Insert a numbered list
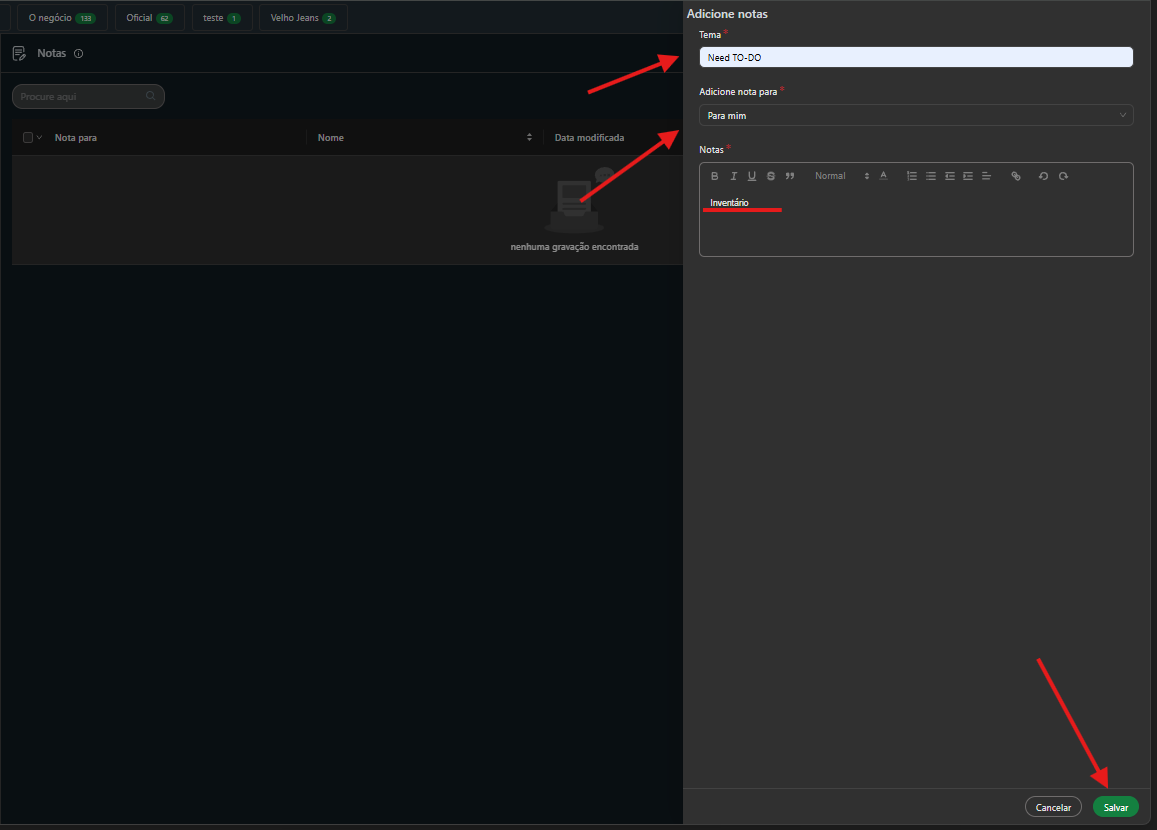Viewport: 1157px width, 830px height. click(x=911, y=176)
